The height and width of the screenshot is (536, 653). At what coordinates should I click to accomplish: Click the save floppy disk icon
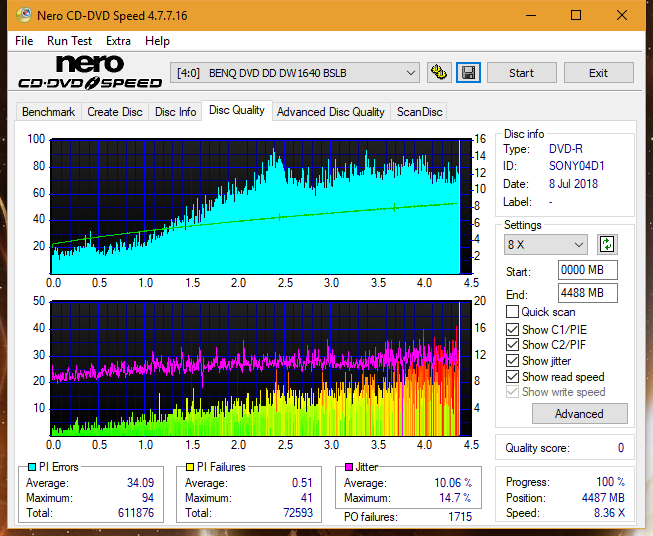[x=469, y=73]
